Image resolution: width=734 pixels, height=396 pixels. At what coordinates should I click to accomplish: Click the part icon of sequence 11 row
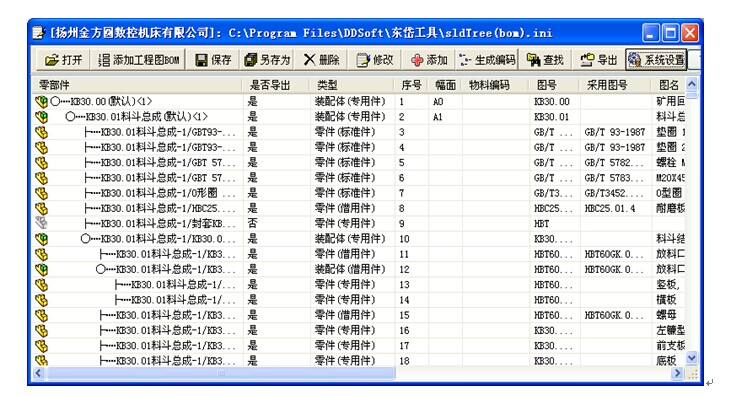[41, 254]
